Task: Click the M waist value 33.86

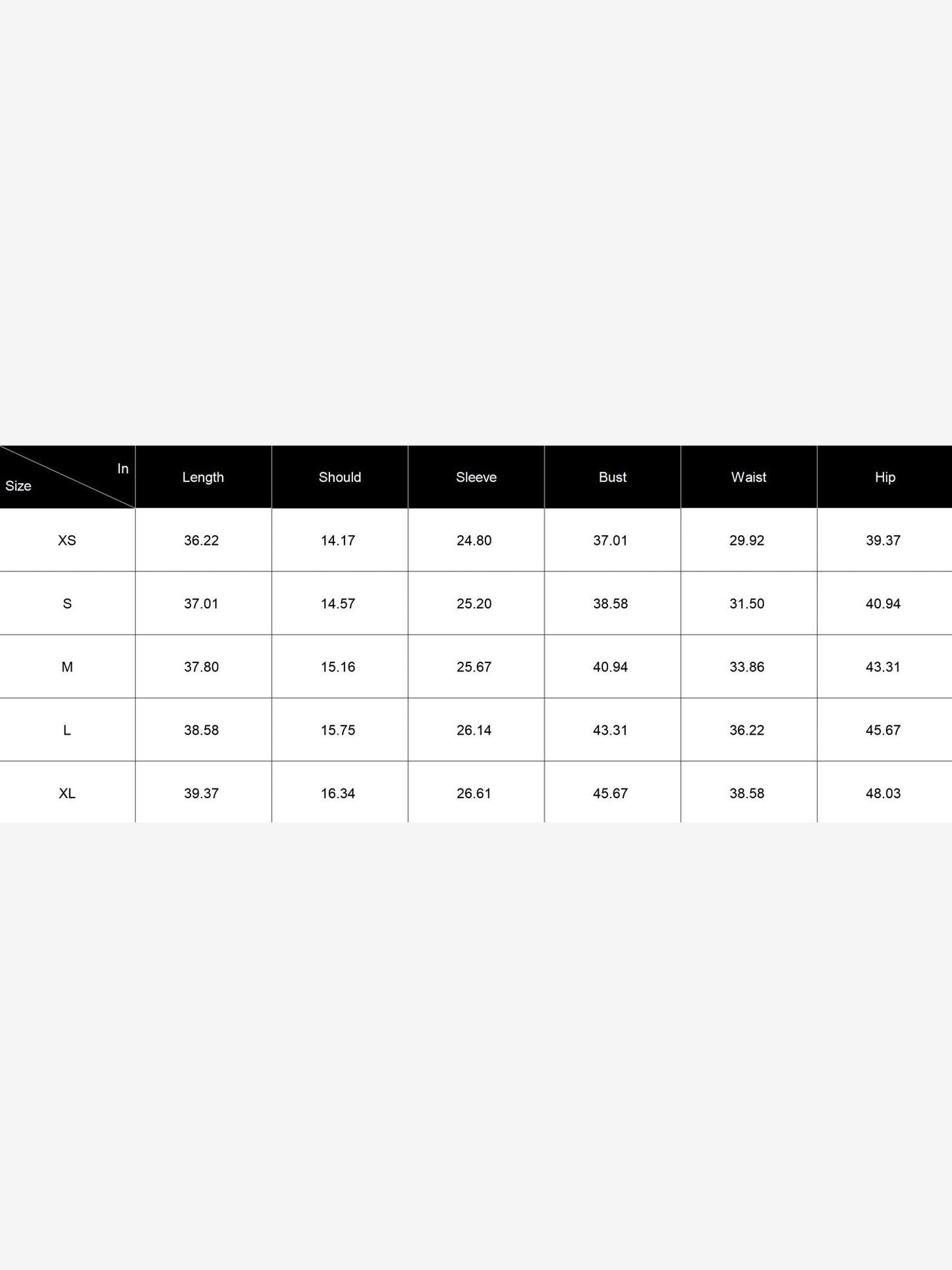Action: (747, 667)
